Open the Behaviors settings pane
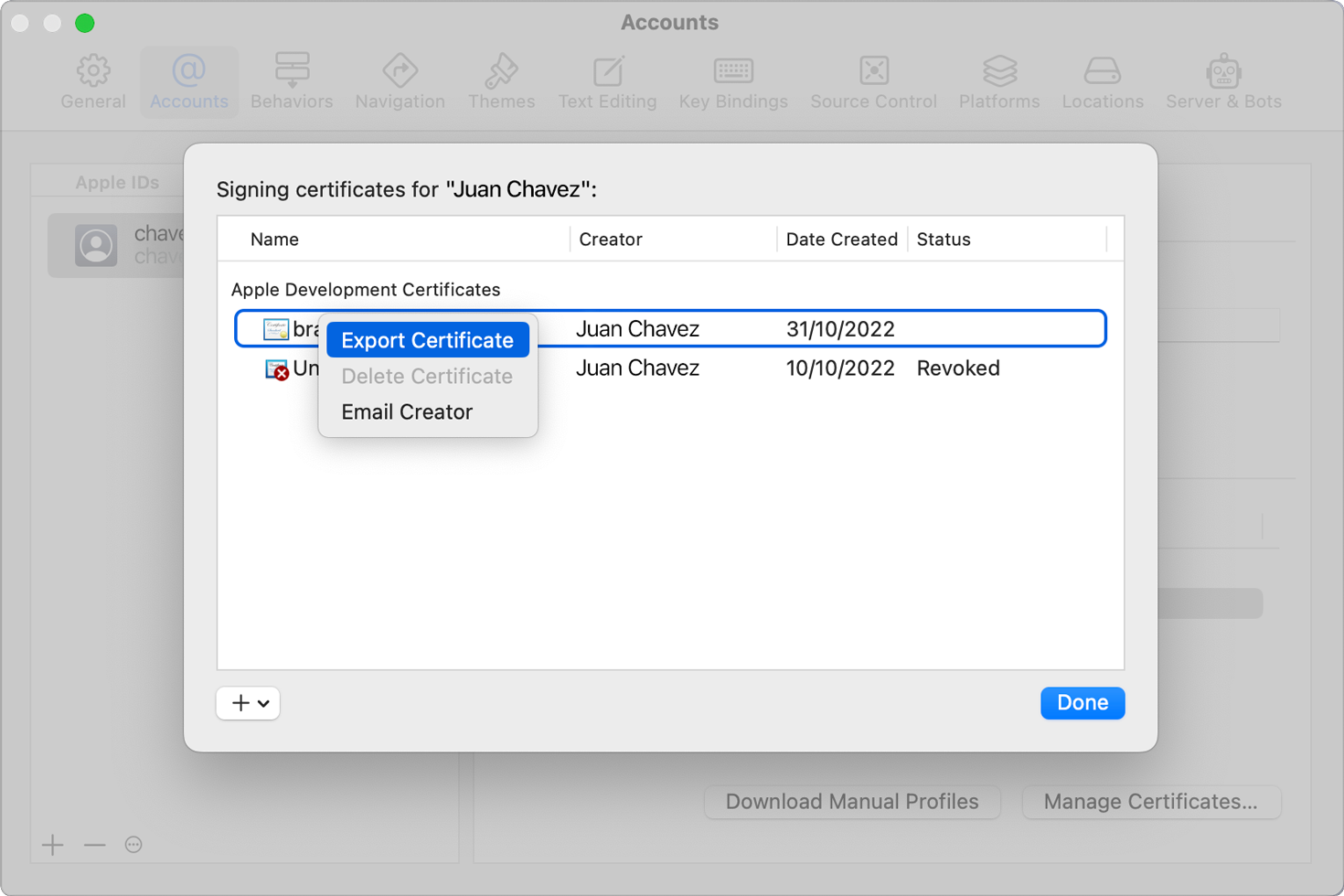The height and width of the screenshot is (896, 1344). (x=292, y=80)
